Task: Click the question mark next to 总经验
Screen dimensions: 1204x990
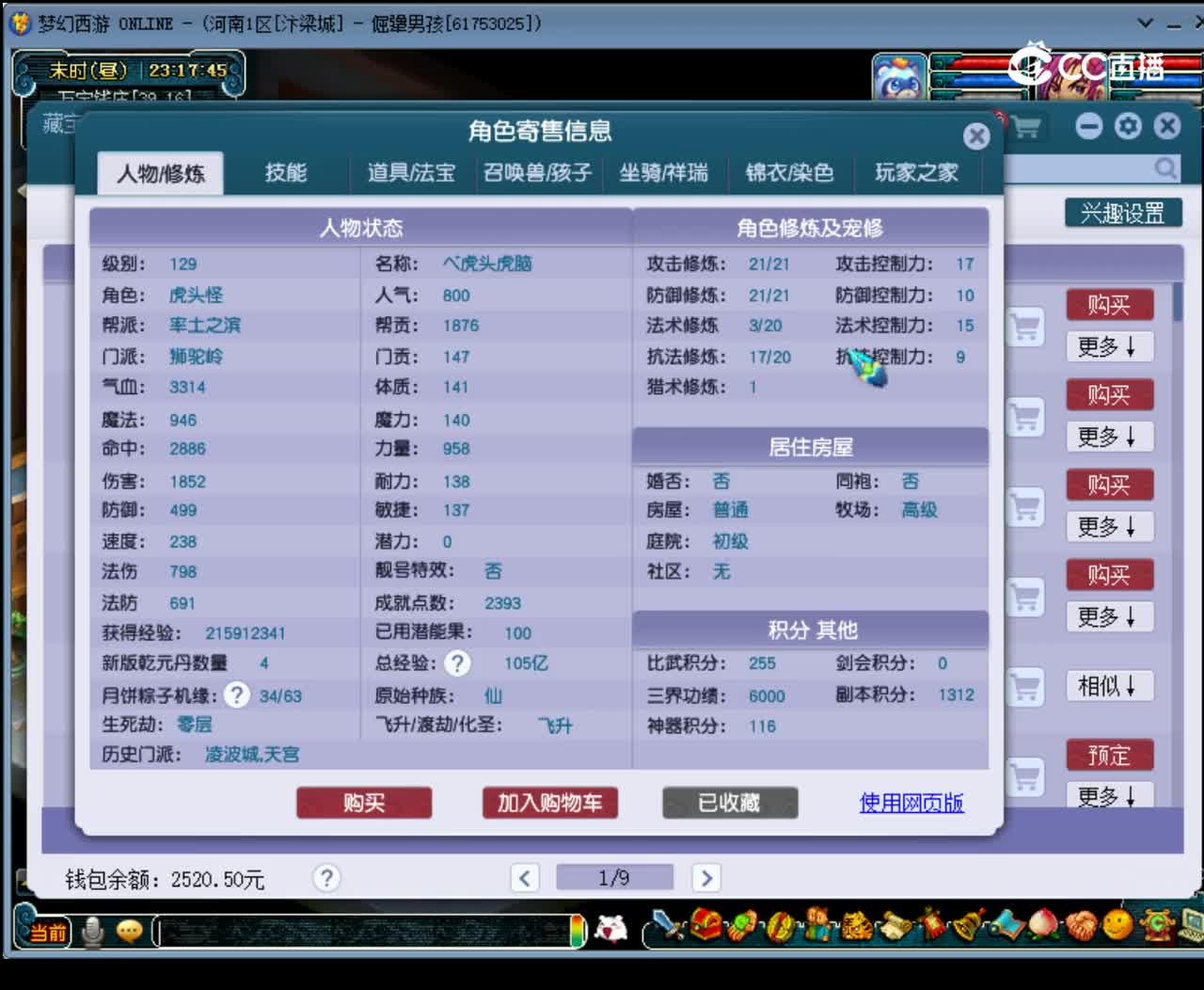Action: click(x=457, y=663)
